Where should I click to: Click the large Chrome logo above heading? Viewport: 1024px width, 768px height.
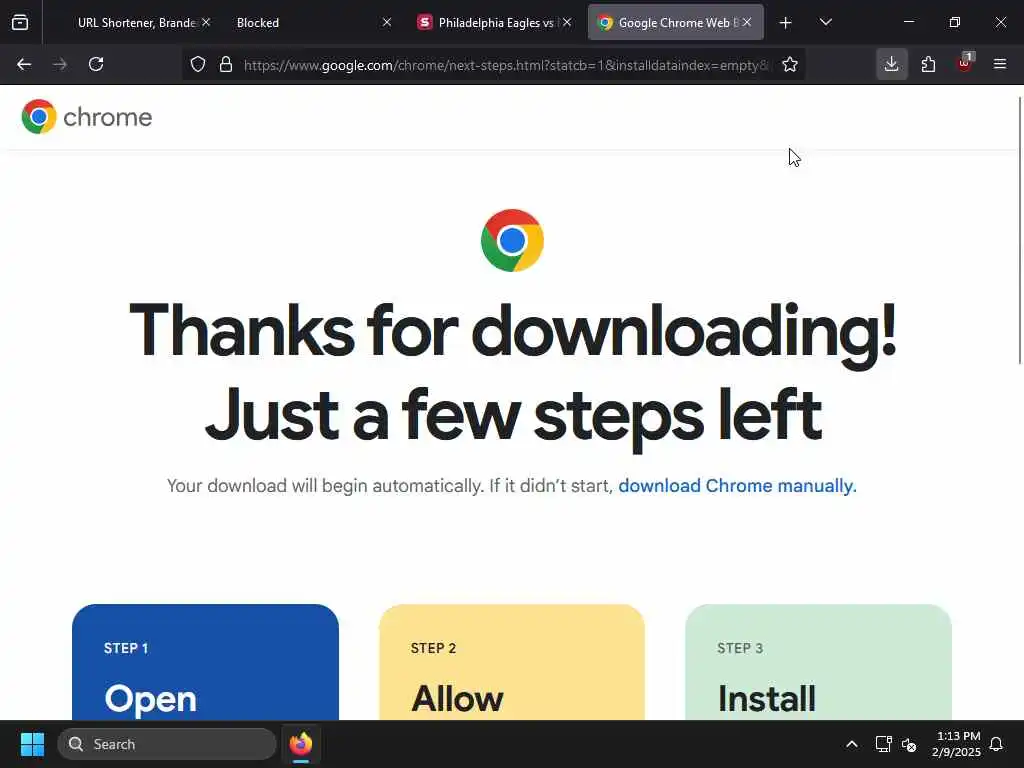512,240
